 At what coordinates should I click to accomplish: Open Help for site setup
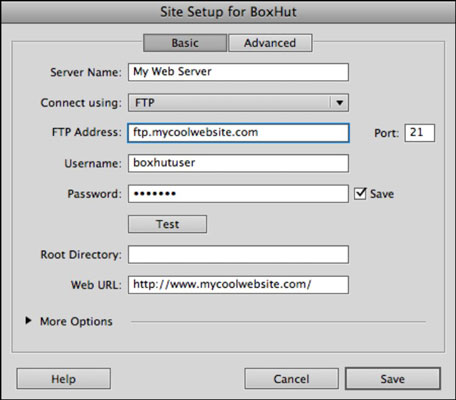pos(63,379)
